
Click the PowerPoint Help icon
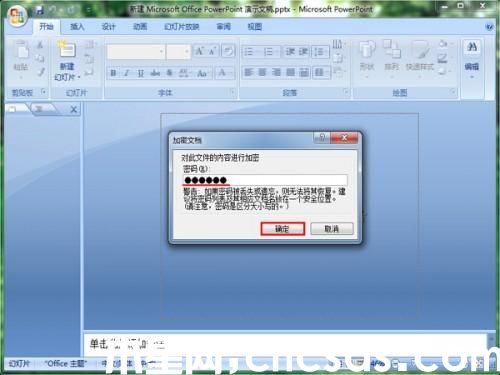[x=489, y=27]
